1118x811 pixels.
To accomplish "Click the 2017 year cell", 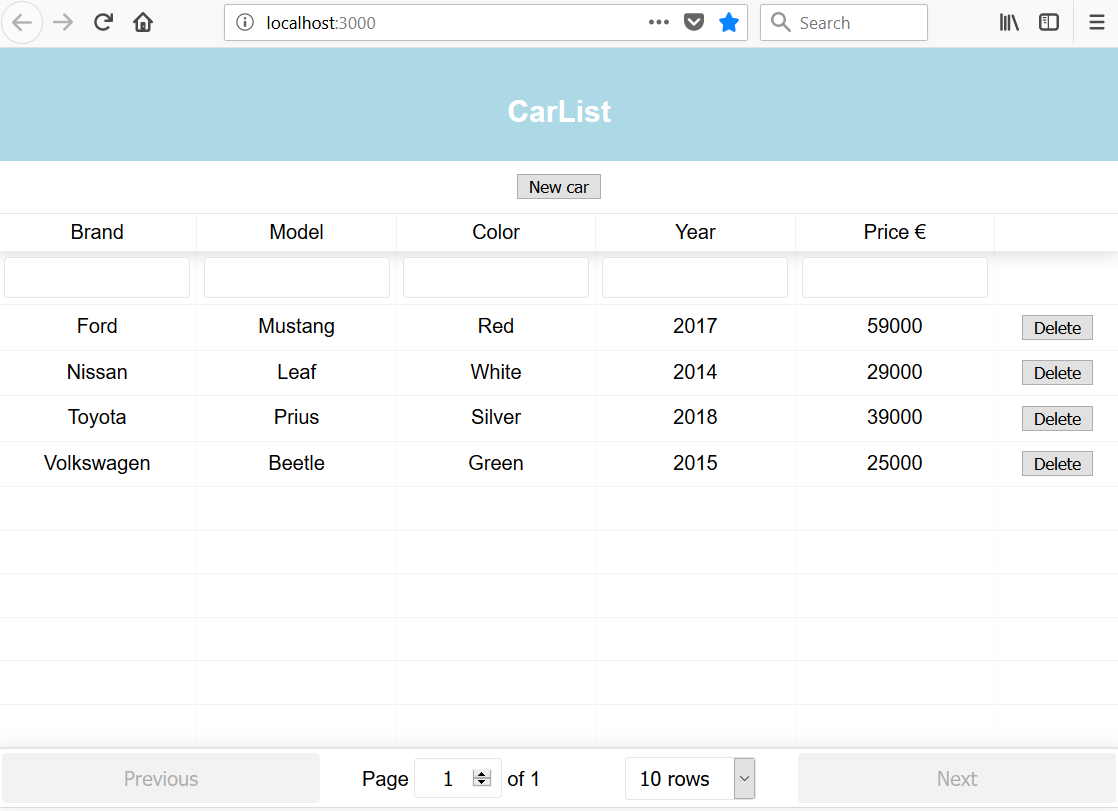I will point(695,326).
